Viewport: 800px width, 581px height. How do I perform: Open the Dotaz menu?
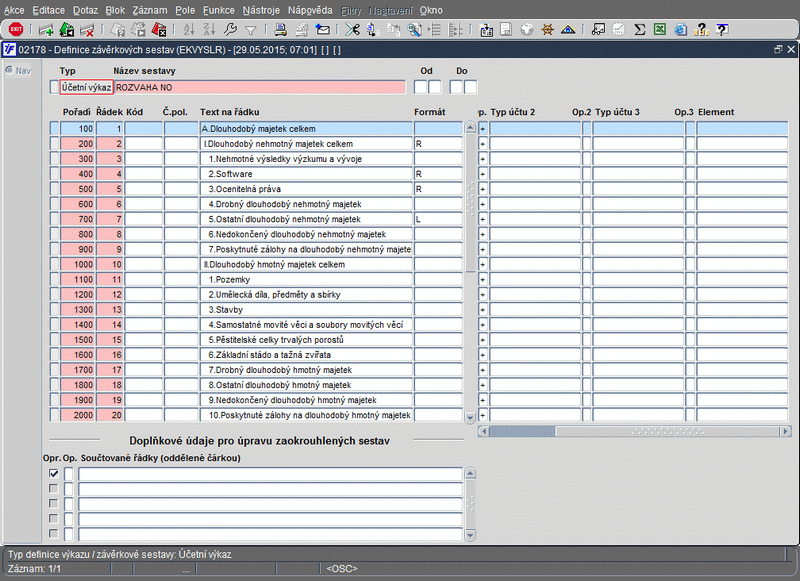(85, 10)
